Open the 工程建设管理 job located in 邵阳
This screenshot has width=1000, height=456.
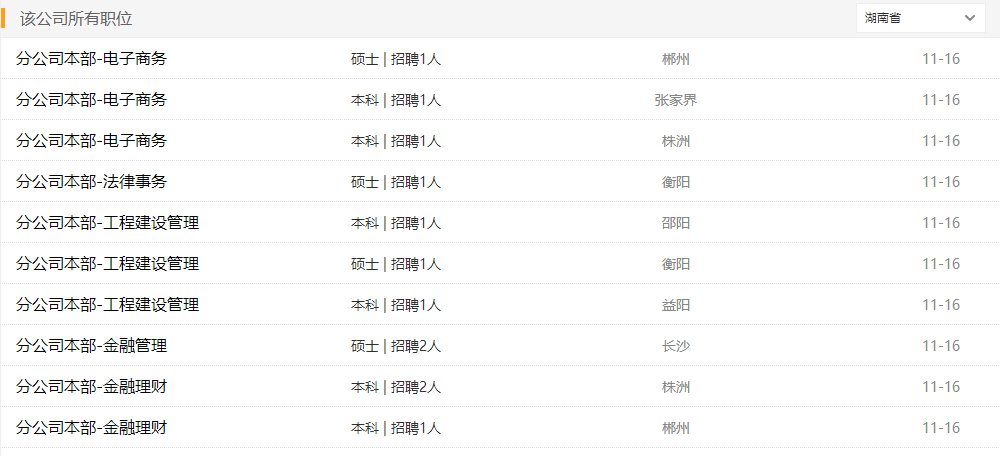coord(107,223)
